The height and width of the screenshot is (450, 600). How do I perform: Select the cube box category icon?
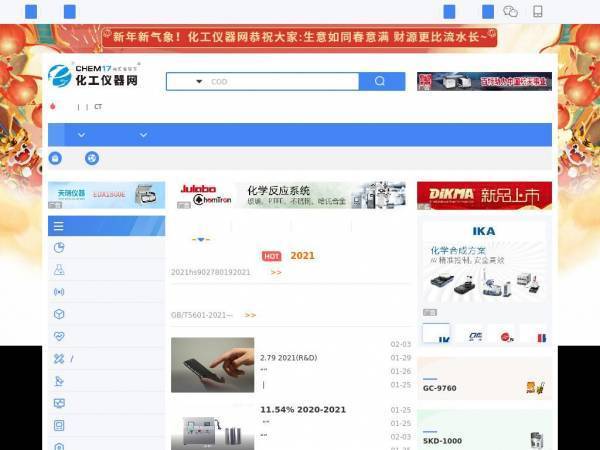59,314
